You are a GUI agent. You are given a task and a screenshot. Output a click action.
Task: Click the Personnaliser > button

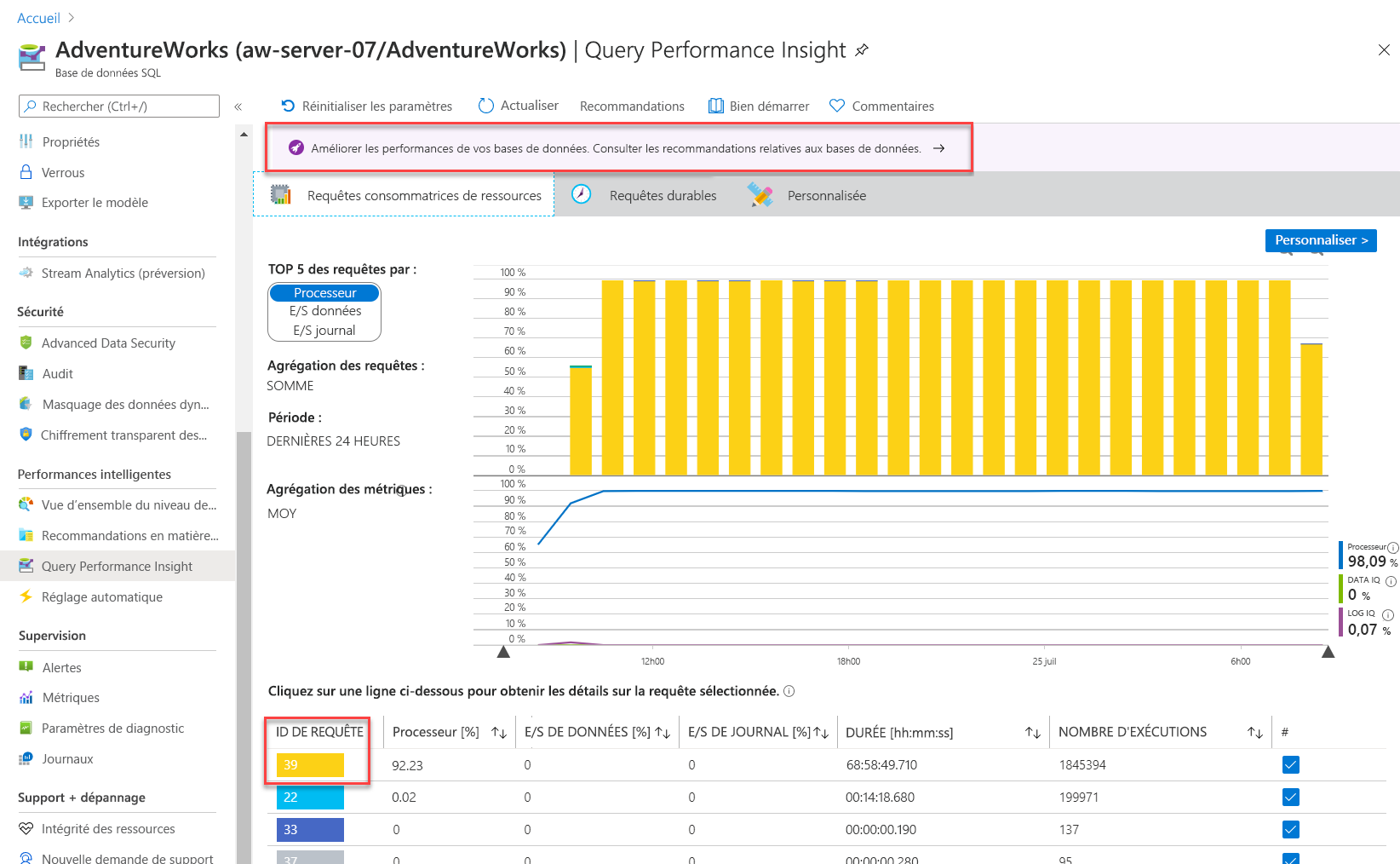point(1321,240)
